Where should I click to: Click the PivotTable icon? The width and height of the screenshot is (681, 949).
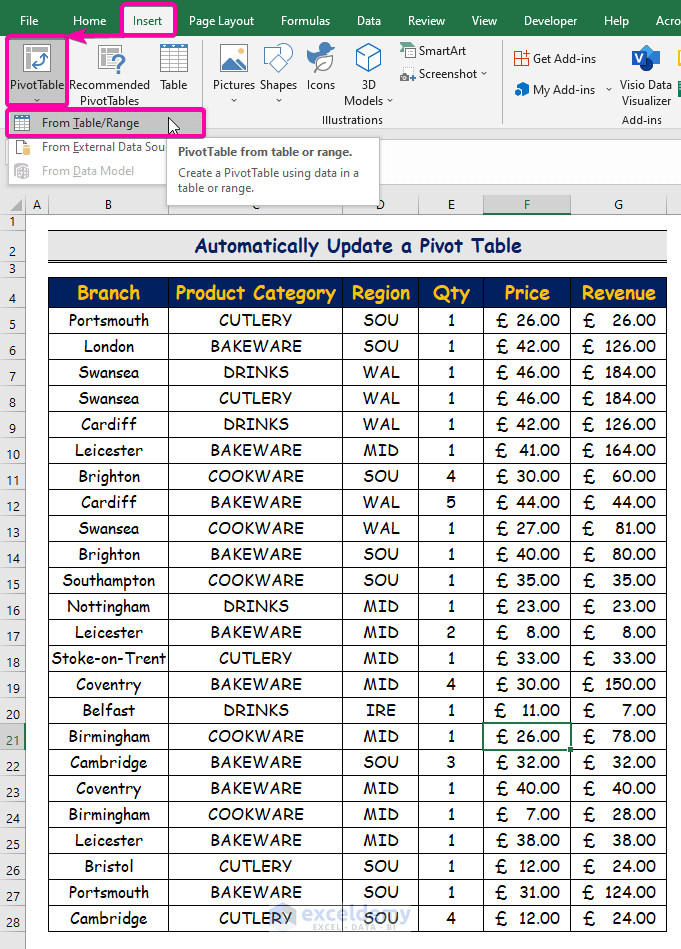point(36,60)
